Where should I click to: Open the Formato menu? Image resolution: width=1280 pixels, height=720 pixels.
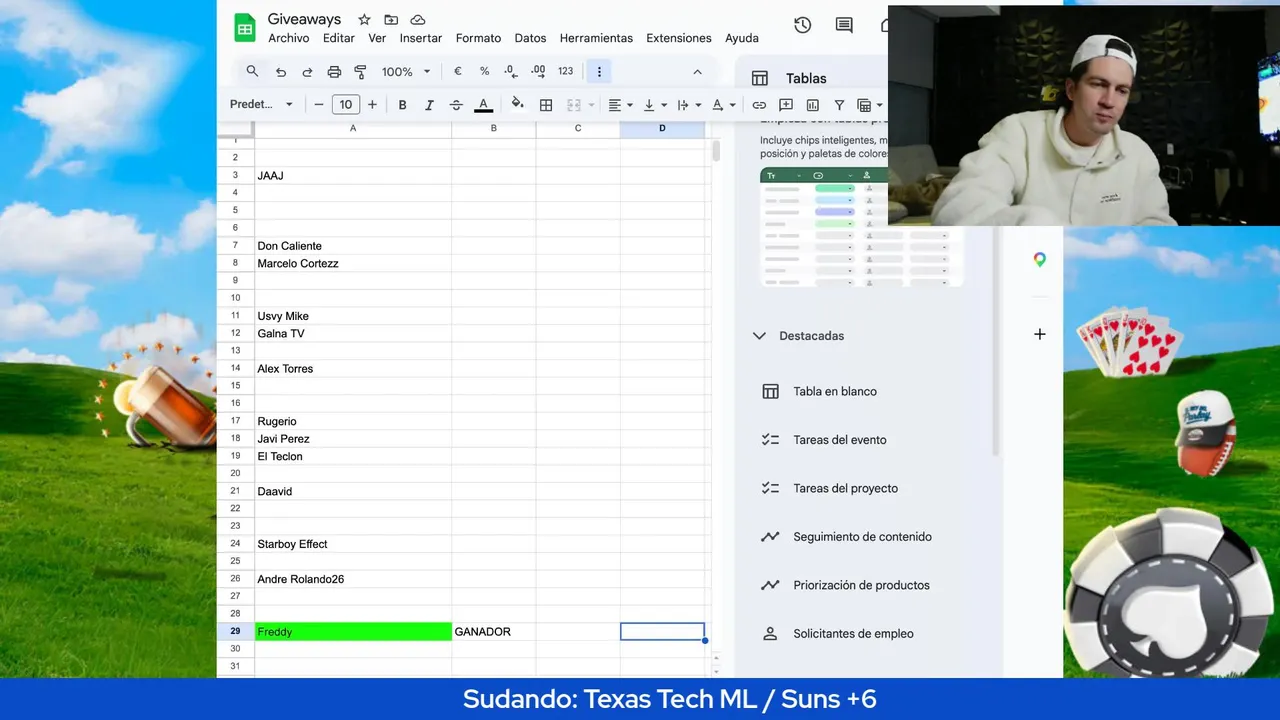[x=478, y=38]
